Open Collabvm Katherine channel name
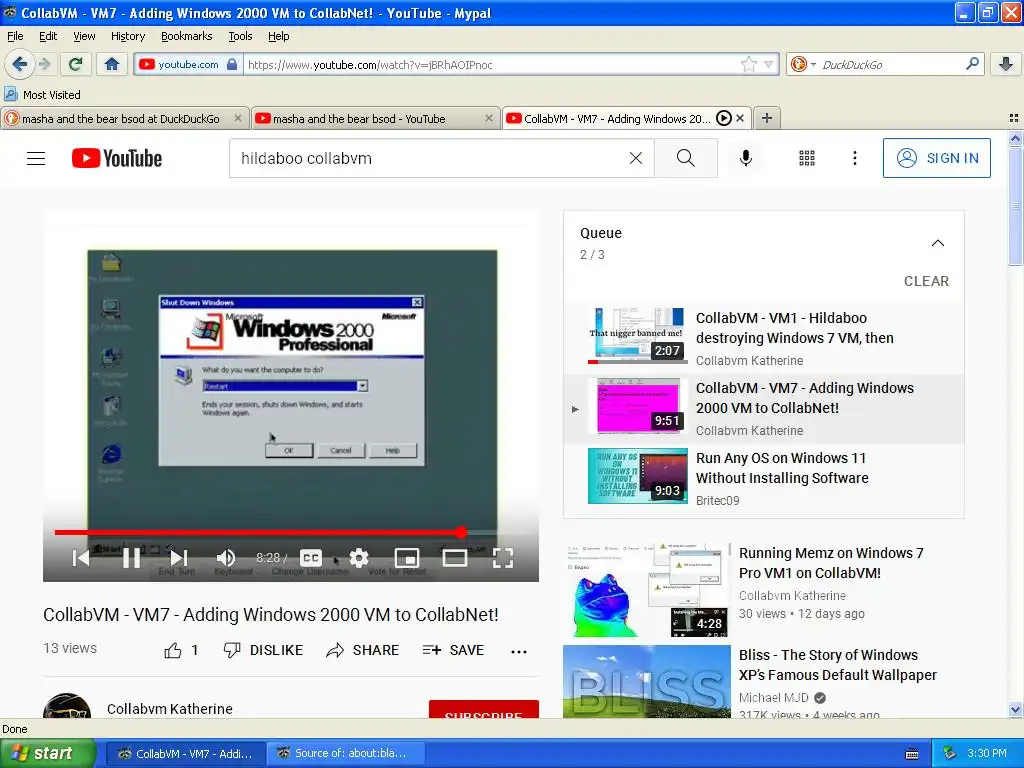The height and width of the screenshot is (768, 1024). [170, 709]
